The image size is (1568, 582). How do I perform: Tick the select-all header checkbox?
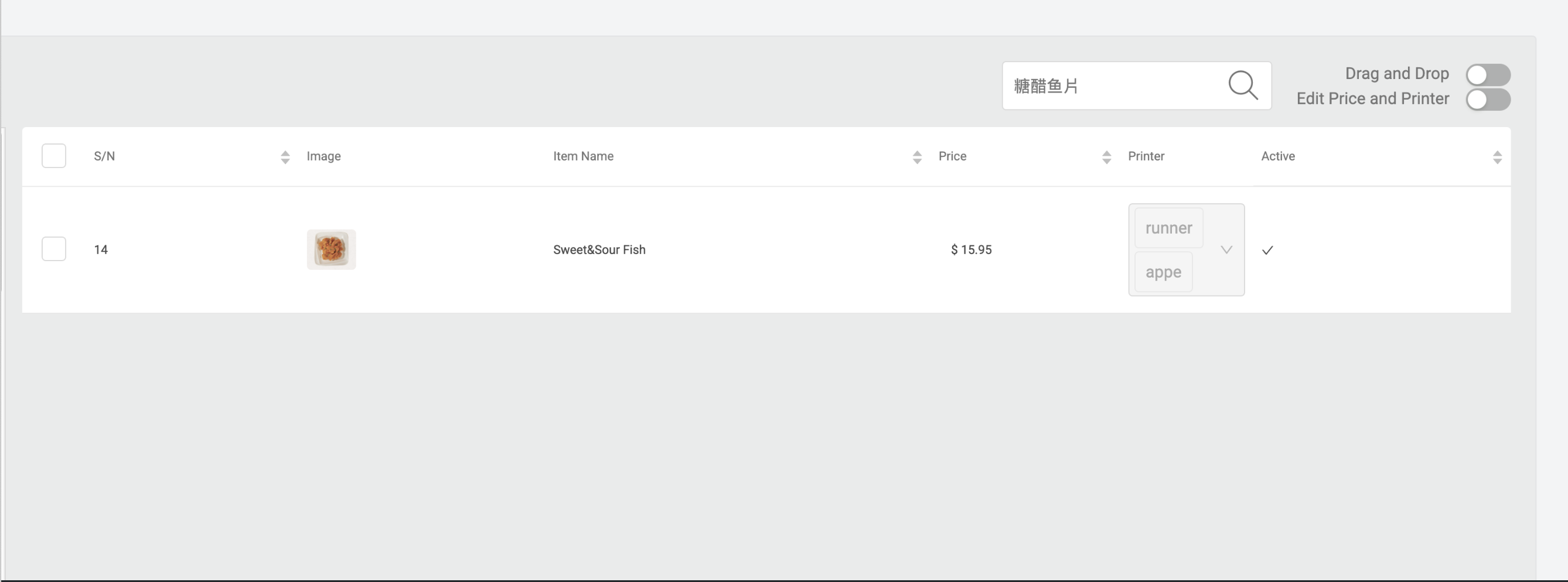(x=53, y=156)
